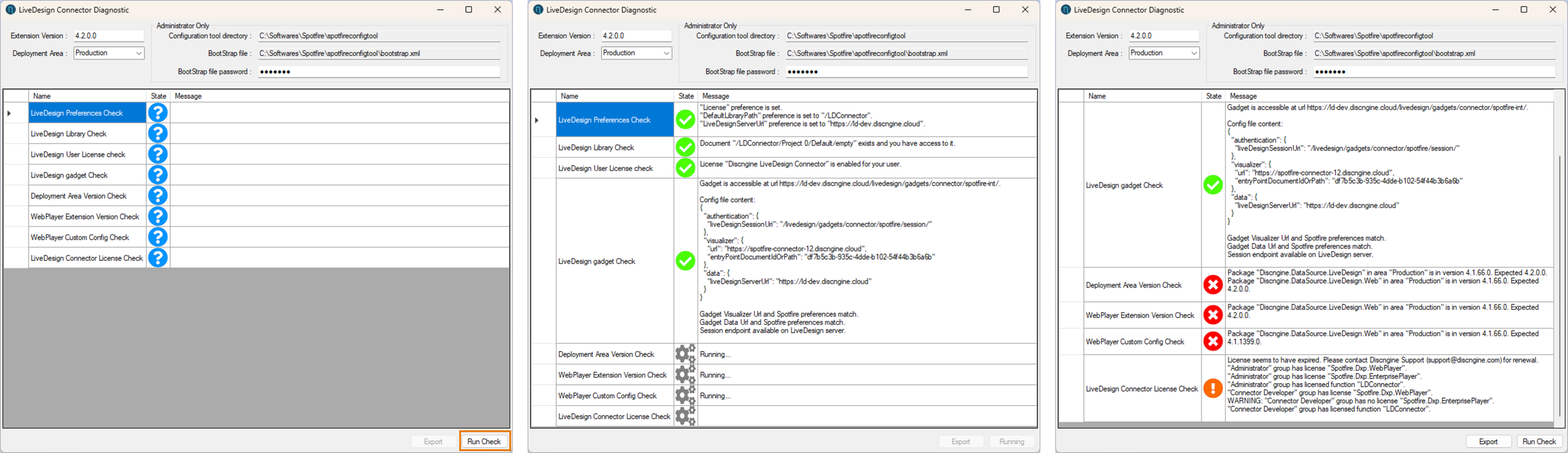Click State column header in left window

point(159,96)
